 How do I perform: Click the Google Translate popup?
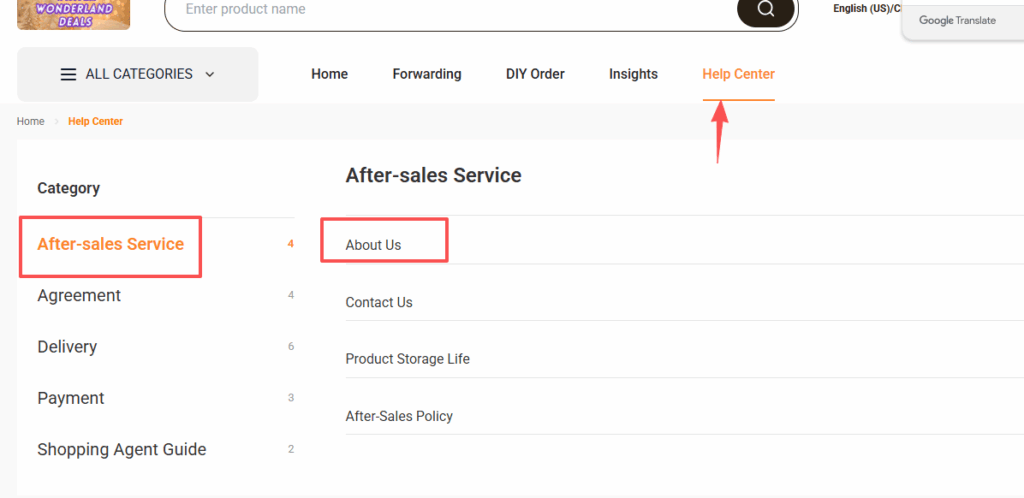point(963,20)
